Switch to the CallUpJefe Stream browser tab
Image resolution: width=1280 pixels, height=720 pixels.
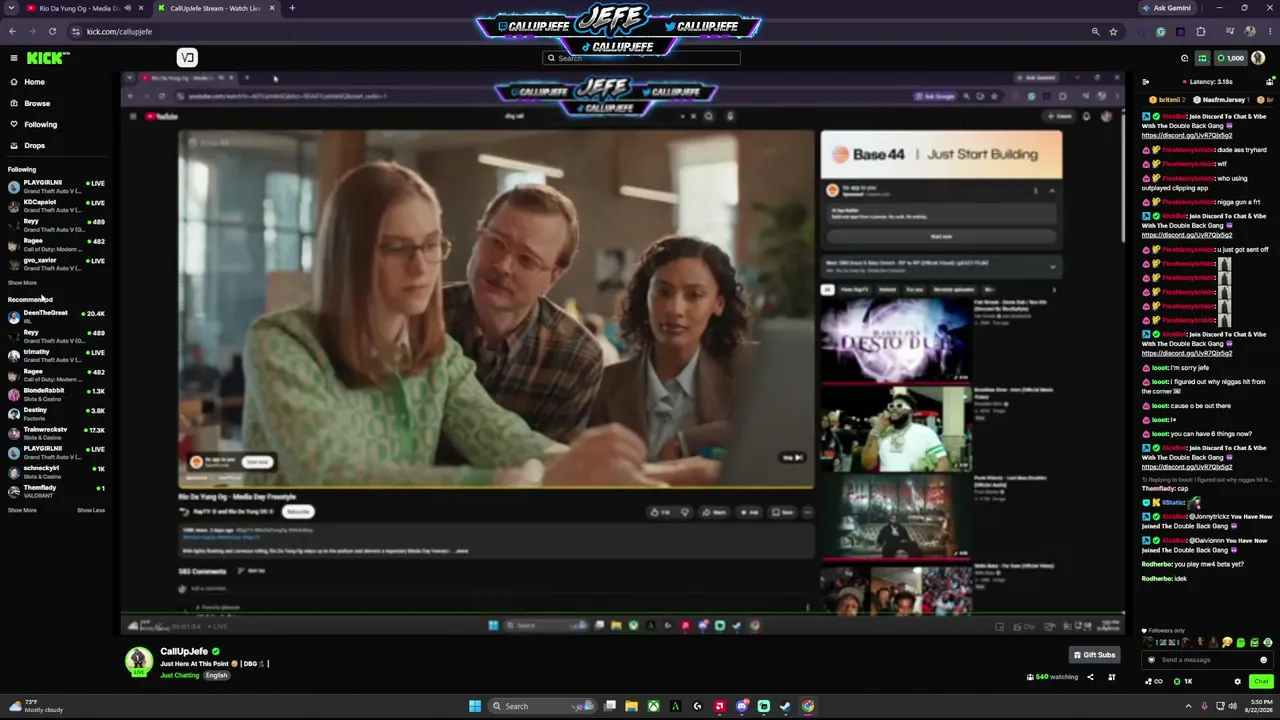pos(217,8)
